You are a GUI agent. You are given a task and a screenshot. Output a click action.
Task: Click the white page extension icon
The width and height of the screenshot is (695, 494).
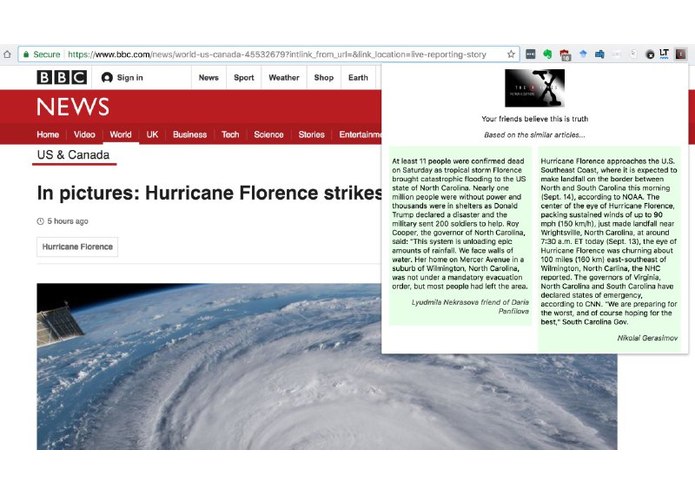click(633, 54)
